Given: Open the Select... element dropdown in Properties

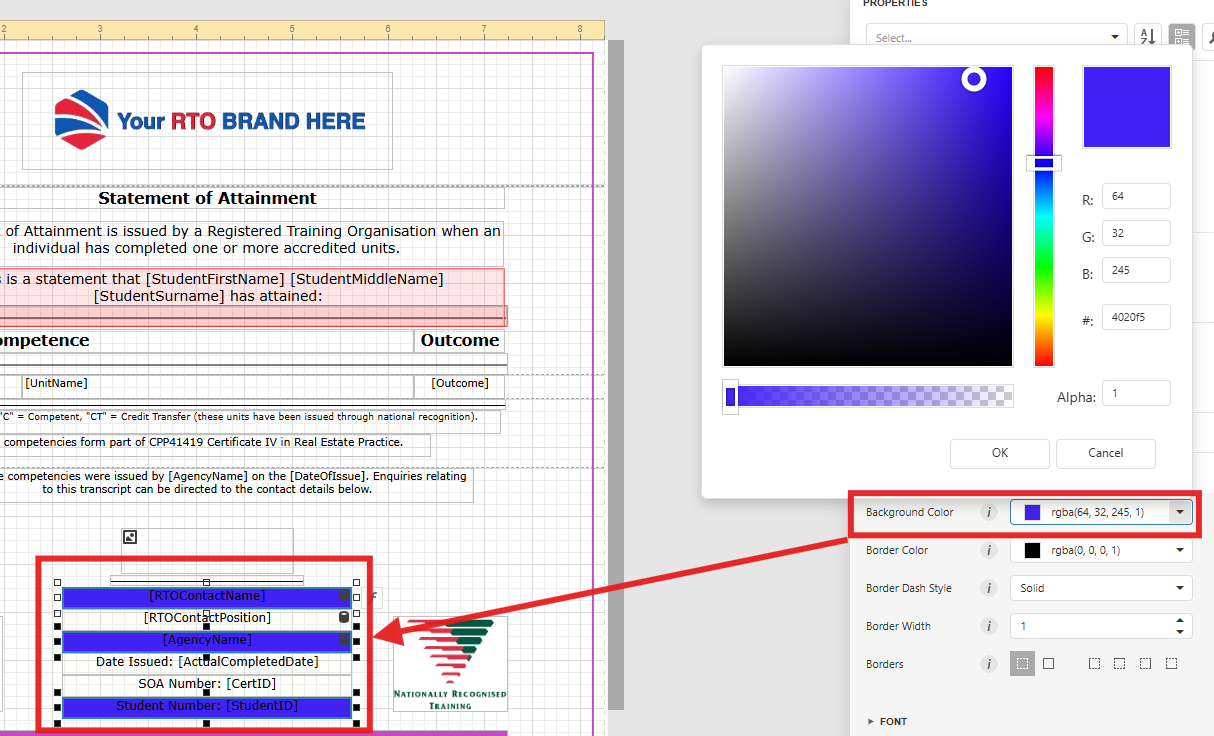Looking at the screenshot, I should (x=996, y=37).
